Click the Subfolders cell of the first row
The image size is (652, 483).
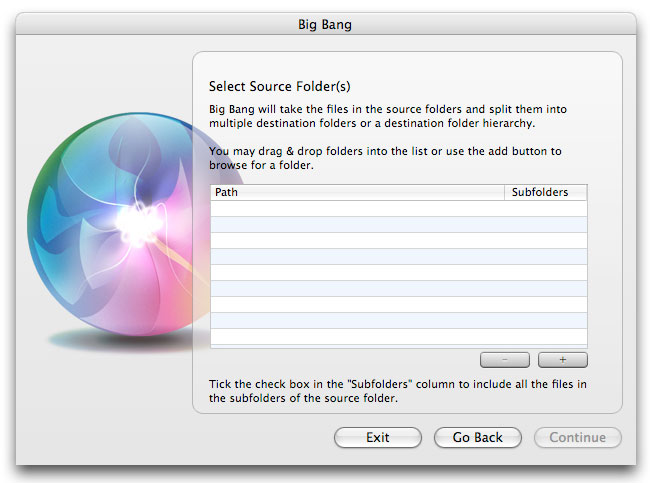click(x=546, y=209)
